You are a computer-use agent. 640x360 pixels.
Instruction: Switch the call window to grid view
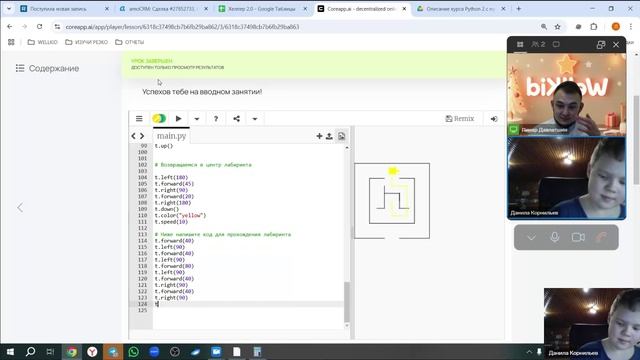coord(520,44)
